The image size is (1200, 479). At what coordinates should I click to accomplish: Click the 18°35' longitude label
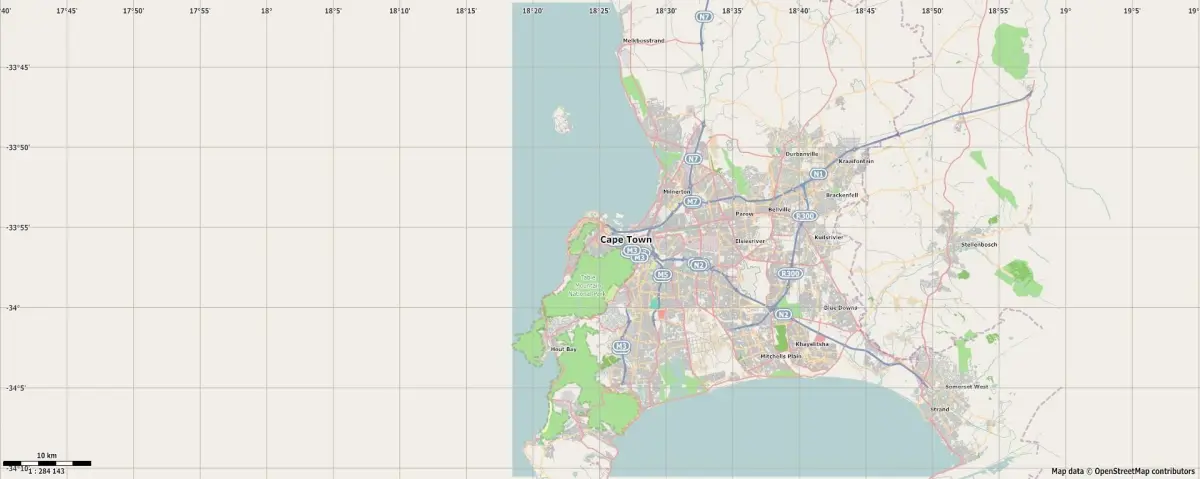732,10
